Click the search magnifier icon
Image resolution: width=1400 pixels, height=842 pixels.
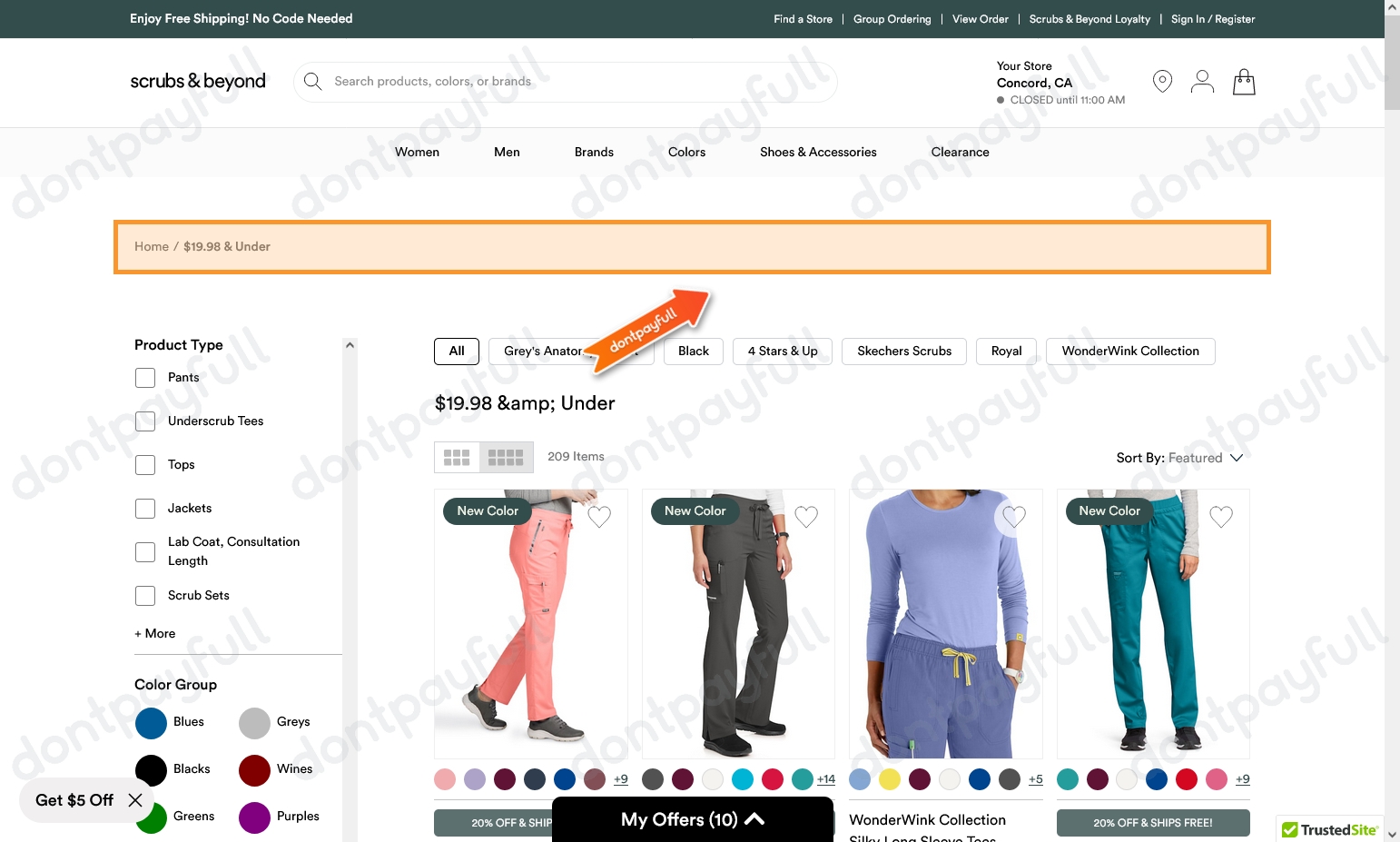[312, 81]
